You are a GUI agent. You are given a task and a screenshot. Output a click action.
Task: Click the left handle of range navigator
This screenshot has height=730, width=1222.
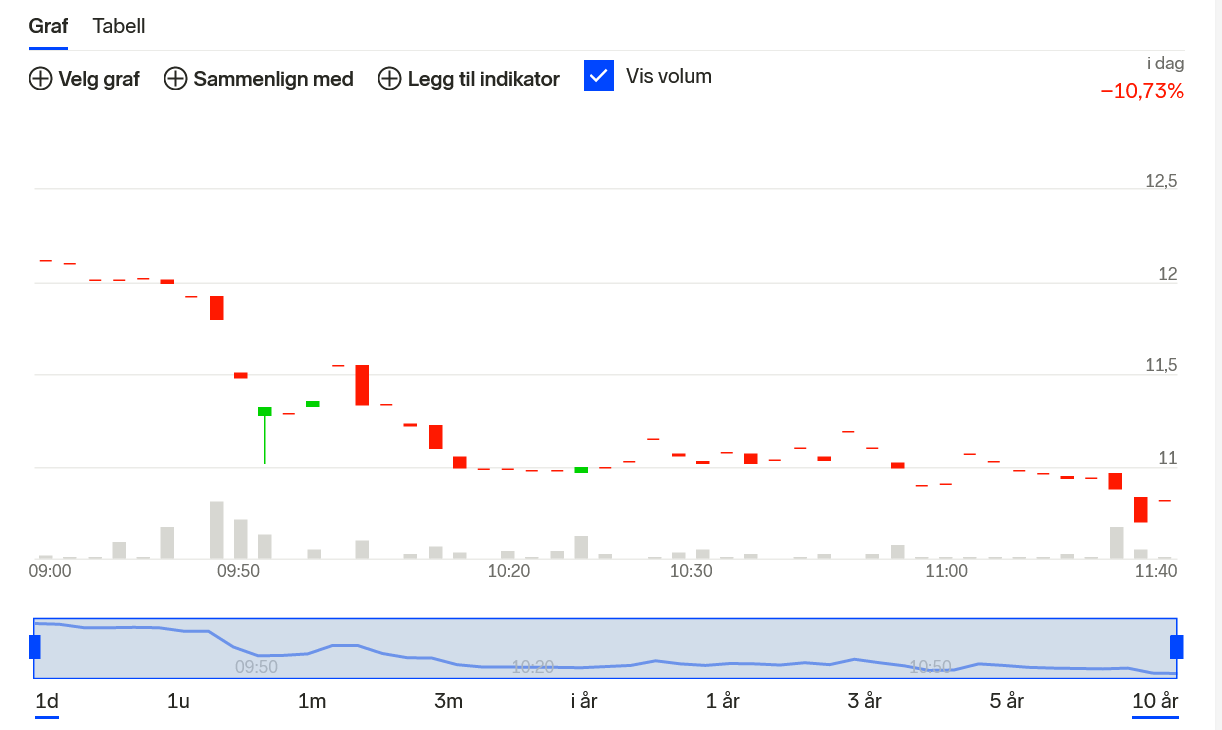pos(35,647)
